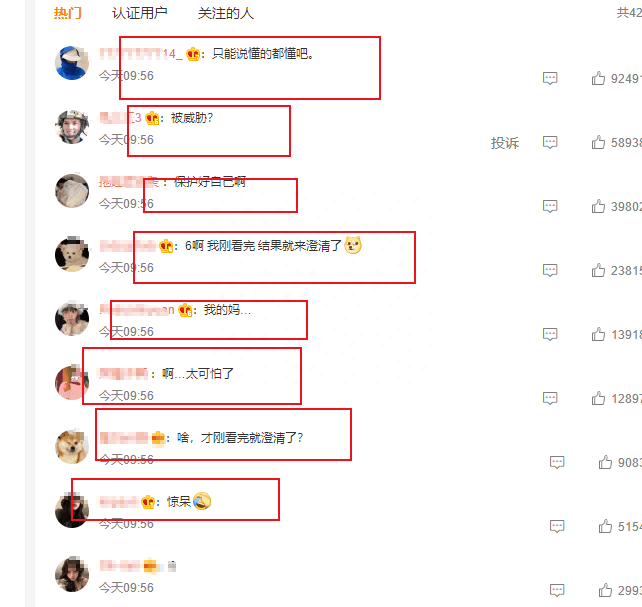The image size is (642, 607).
Task: Open the Shiba dog avatar profile
Action: 72,447
